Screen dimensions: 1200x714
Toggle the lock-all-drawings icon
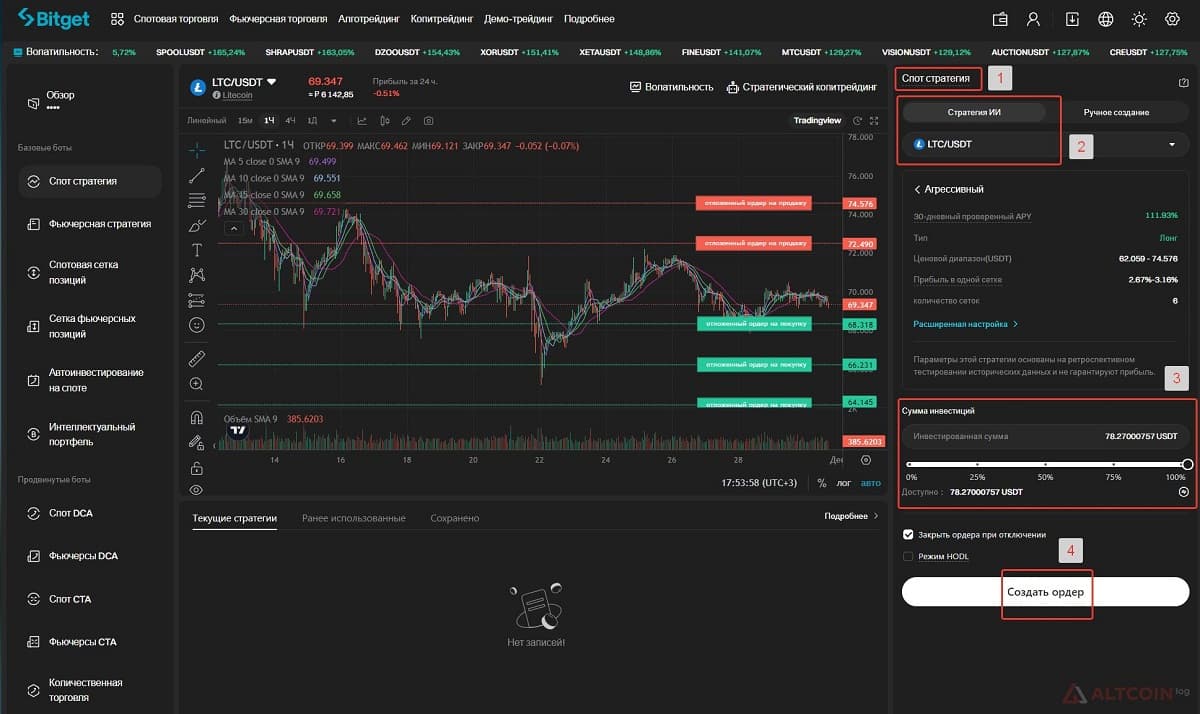[x=196, y=467]
